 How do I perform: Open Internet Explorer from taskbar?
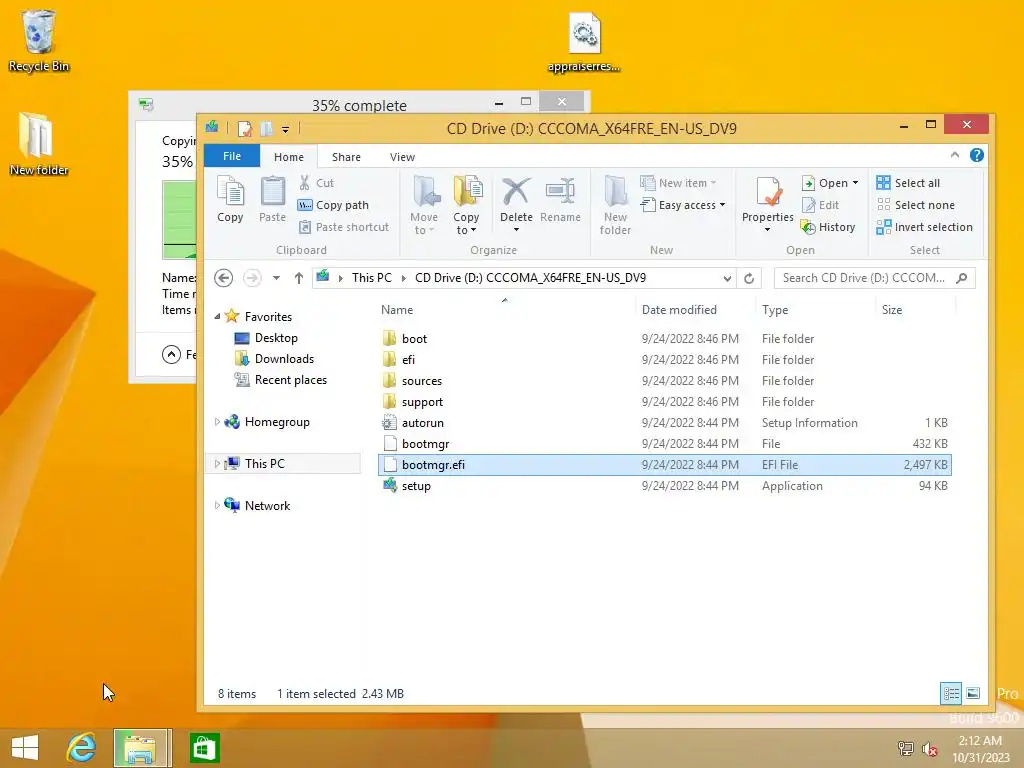click(82, 748)
